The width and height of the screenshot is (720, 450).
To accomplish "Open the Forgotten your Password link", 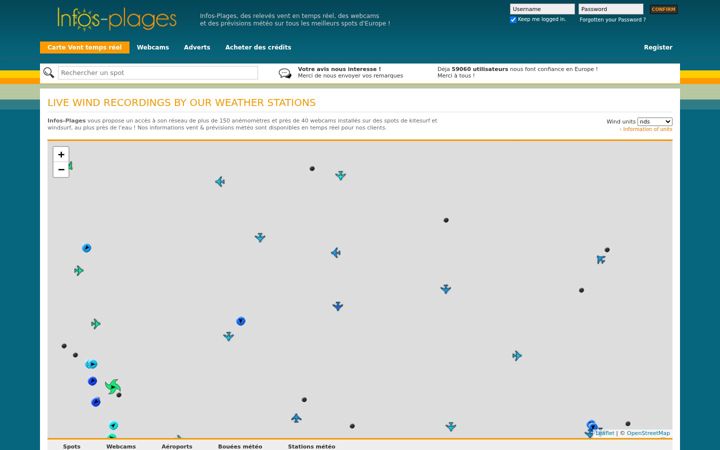I will 613,20.
